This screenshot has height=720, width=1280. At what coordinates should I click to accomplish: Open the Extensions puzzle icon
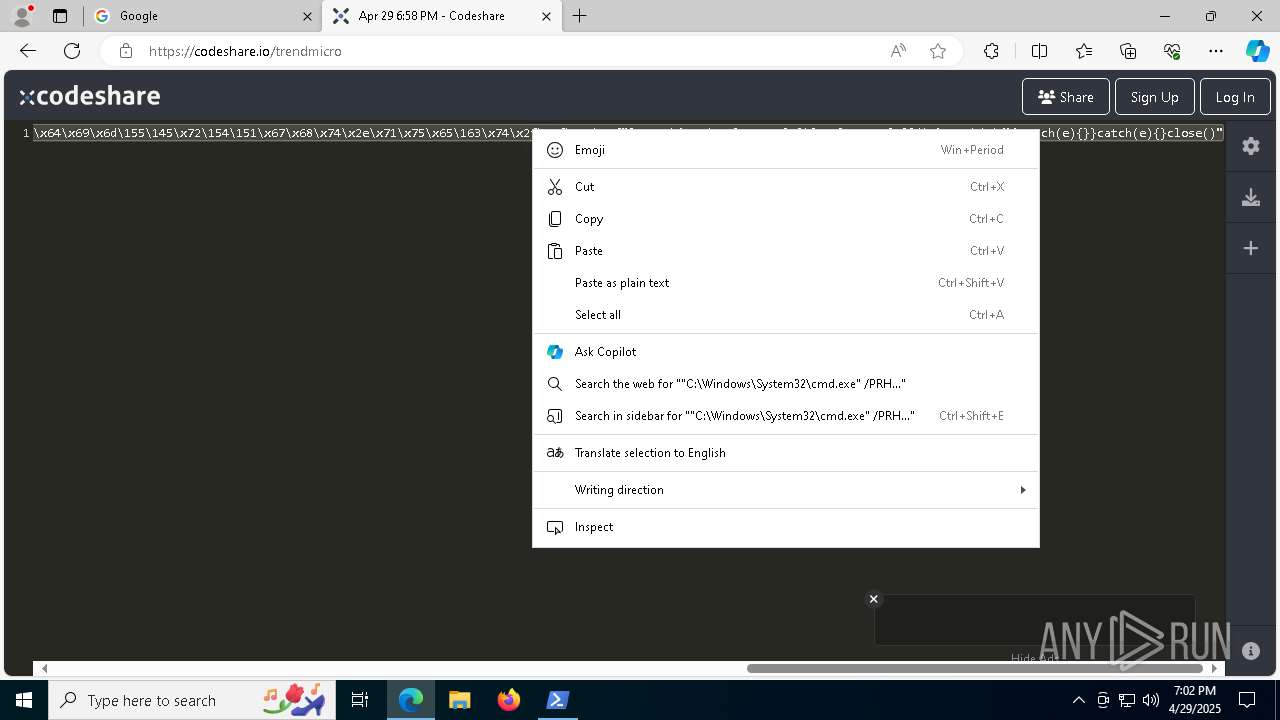pos(991,51)
